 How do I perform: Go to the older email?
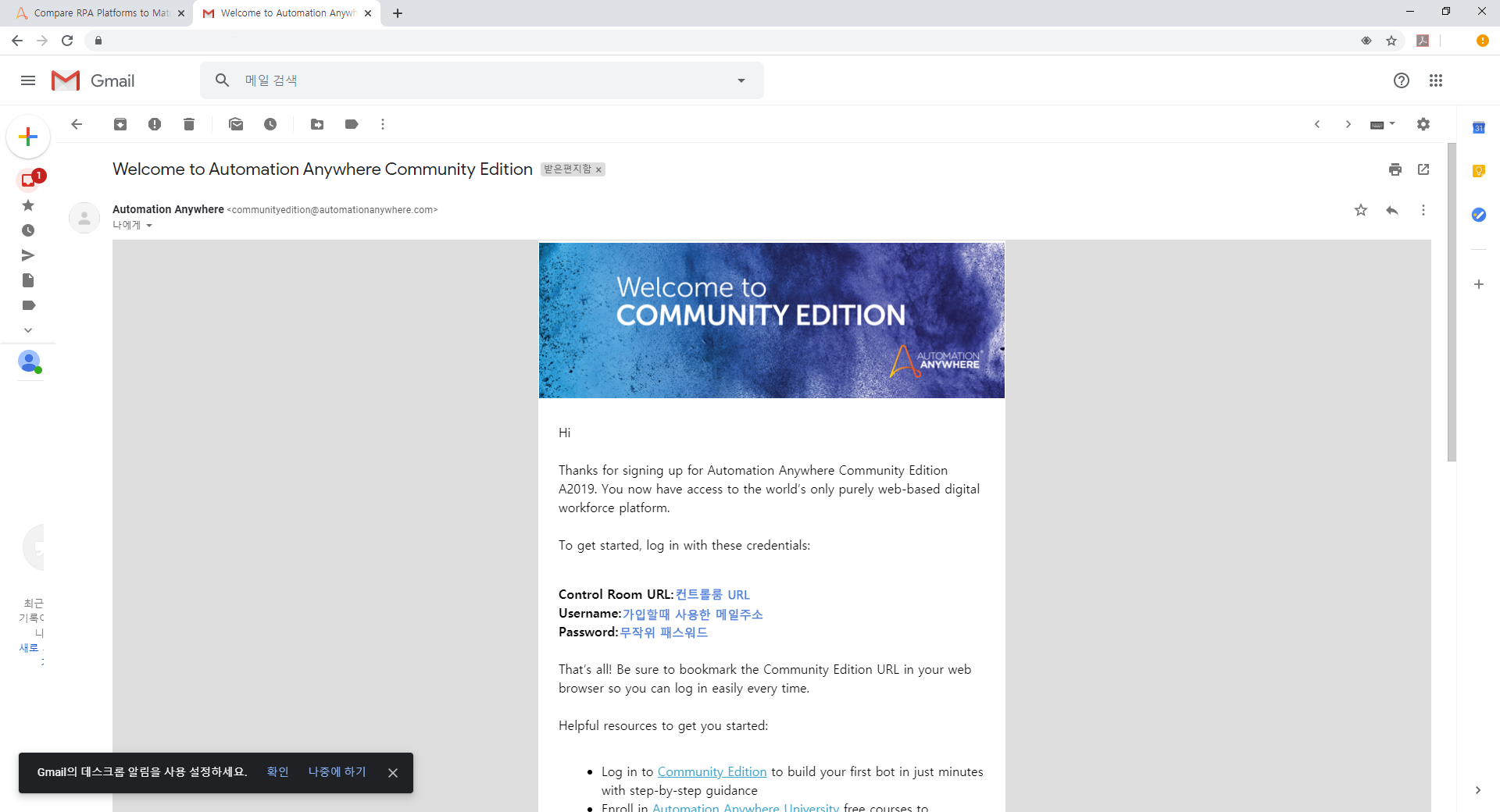(x=1348, y=124)
